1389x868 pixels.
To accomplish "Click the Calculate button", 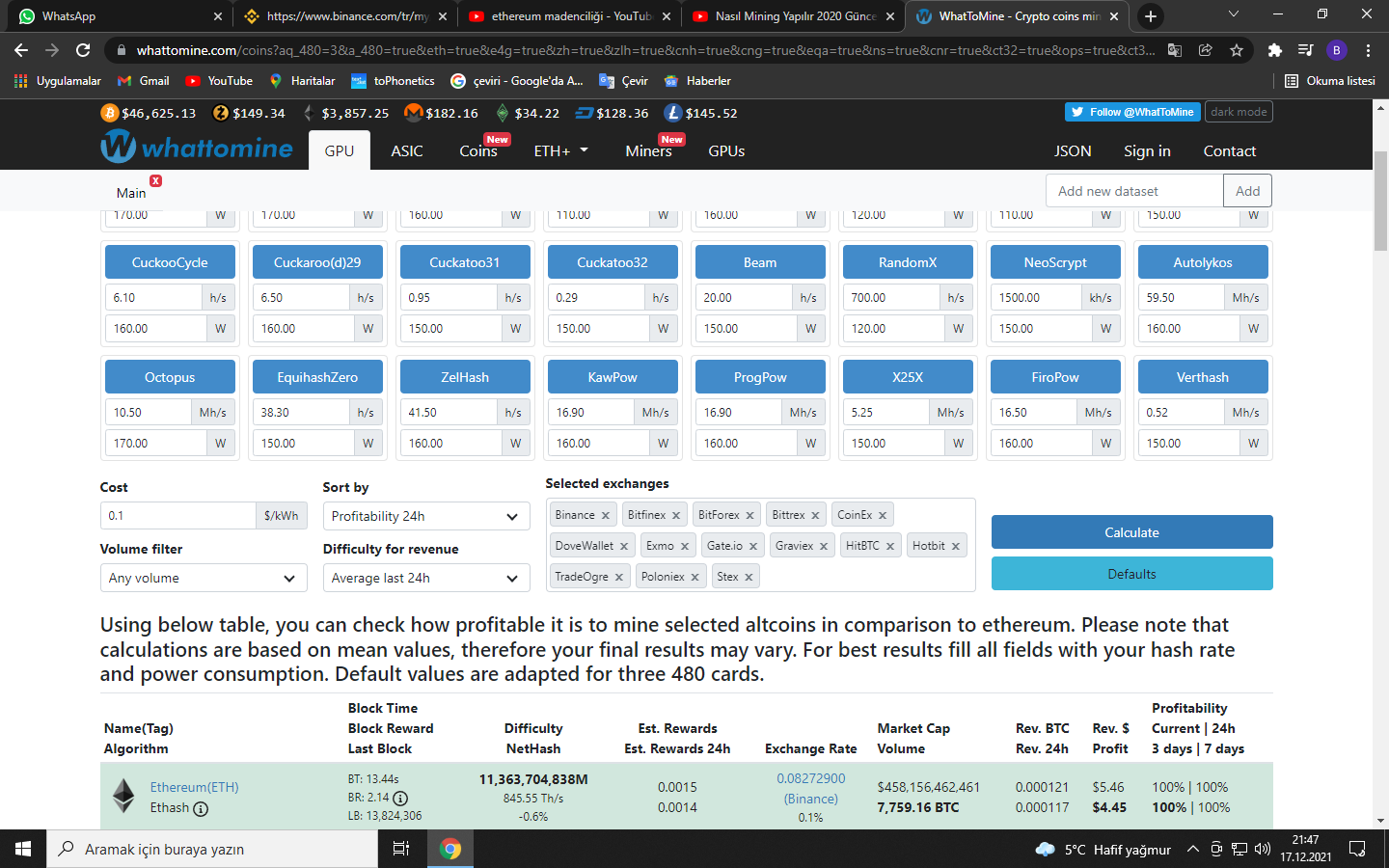I will click(1132, 532).
